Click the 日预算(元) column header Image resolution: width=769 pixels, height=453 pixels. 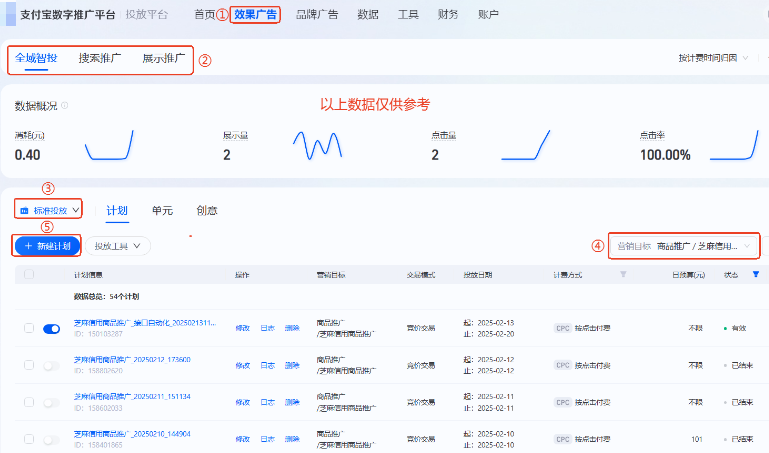coord(689,275)
